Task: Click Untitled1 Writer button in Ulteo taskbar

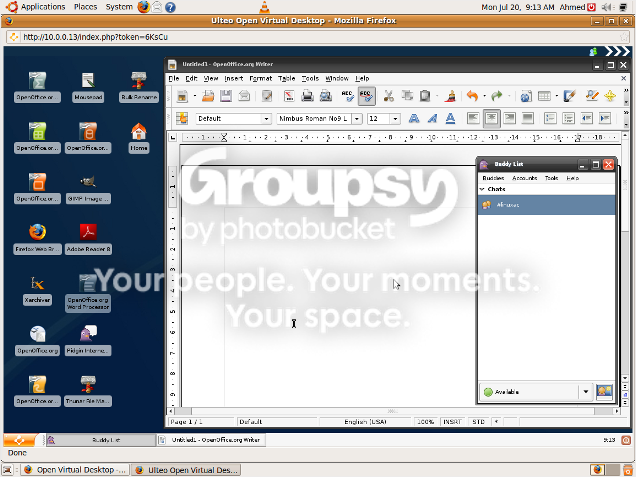Action: tap(211, 440)
